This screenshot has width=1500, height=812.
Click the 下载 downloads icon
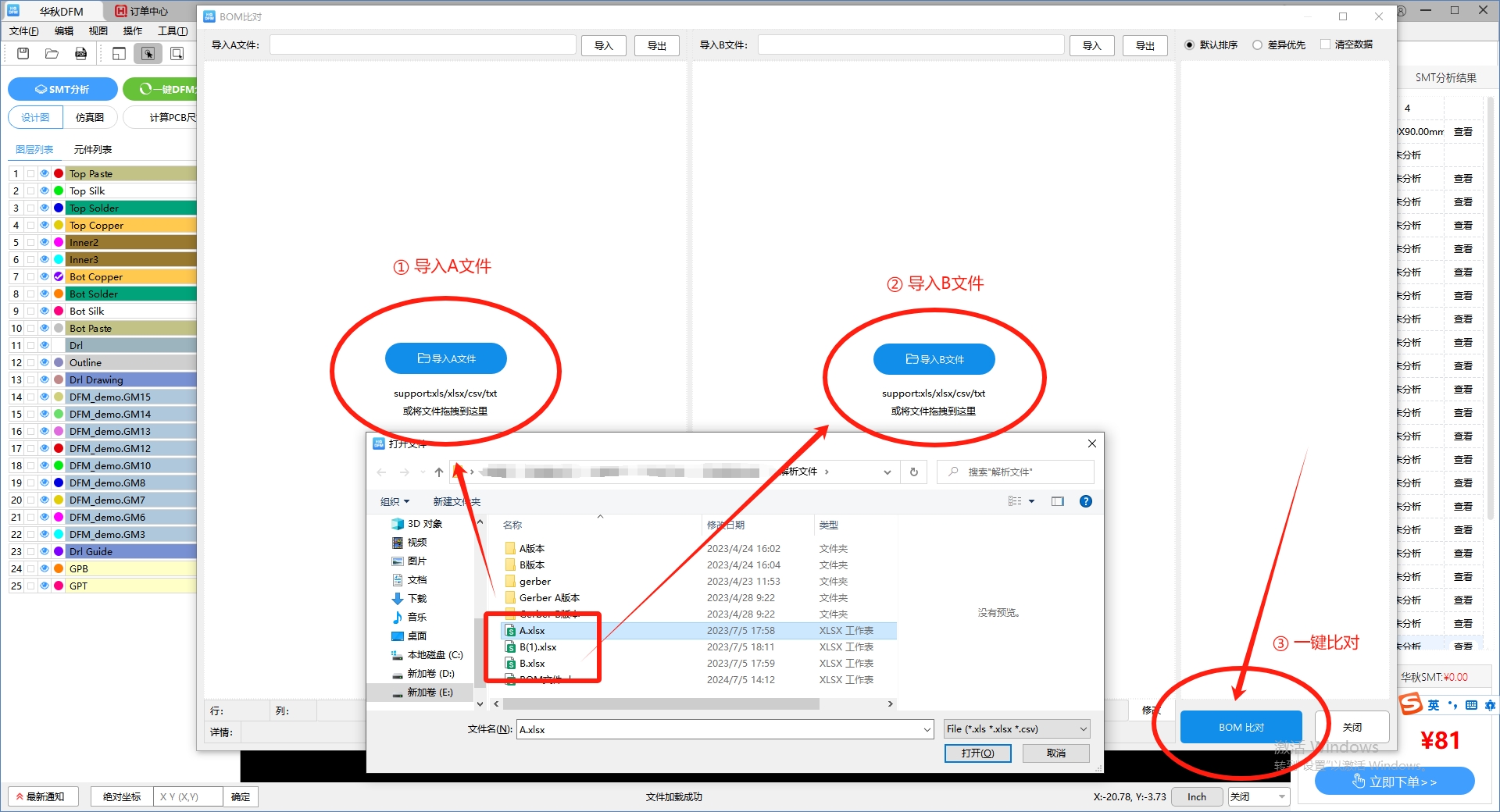click(398, 598)
